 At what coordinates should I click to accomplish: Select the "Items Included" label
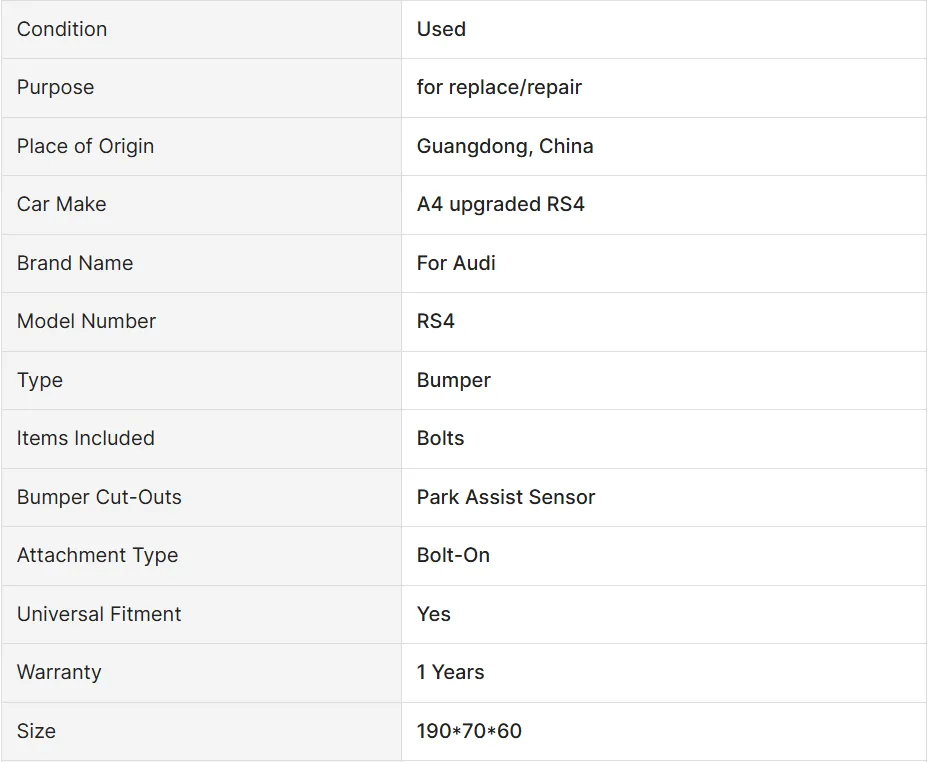[x=85, y=438]
